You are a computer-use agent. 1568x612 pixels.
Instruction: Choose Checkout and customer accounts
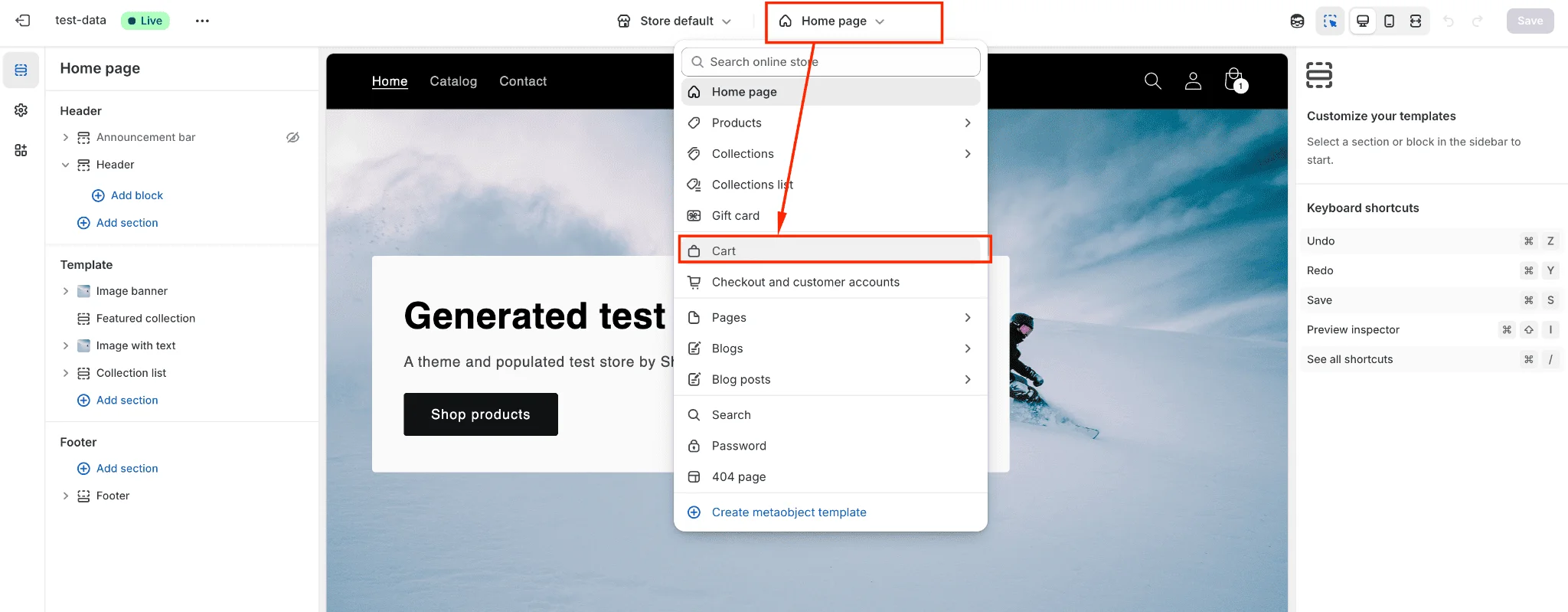pyautogui.click(x=805, y=282)
